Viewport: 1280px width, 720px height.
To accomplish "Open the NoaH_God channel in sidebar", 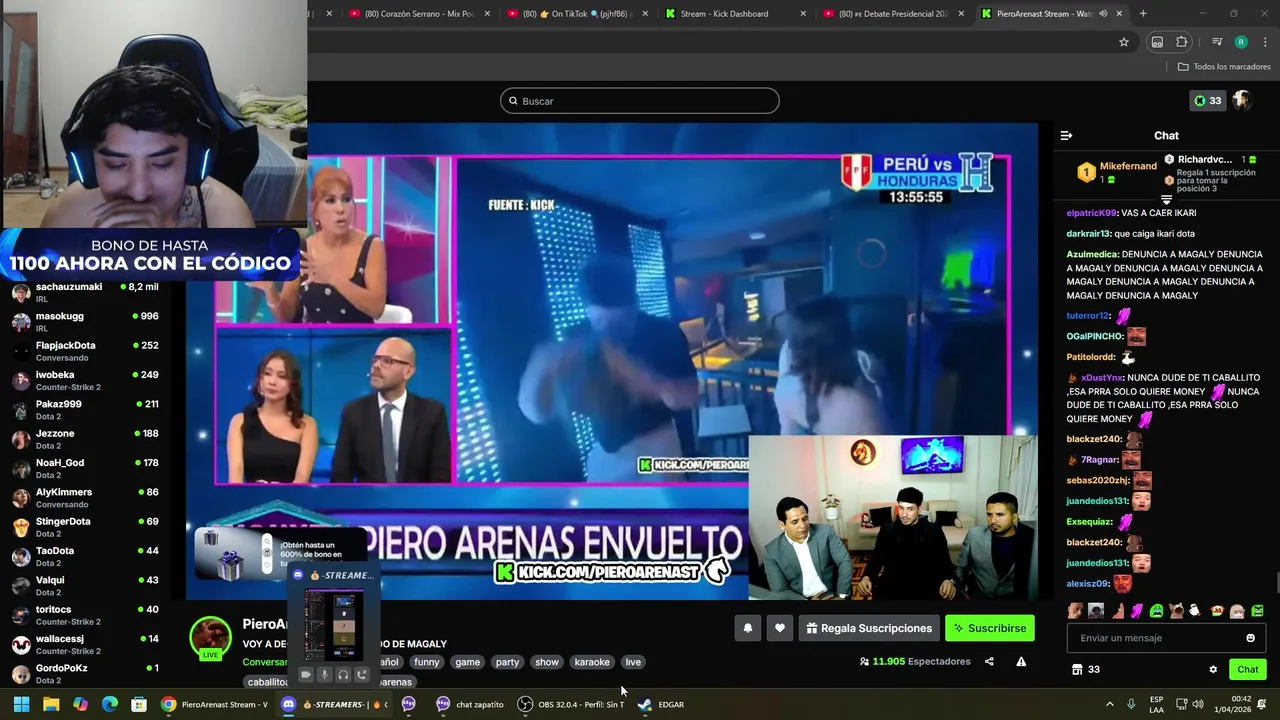I will point(85,468).
